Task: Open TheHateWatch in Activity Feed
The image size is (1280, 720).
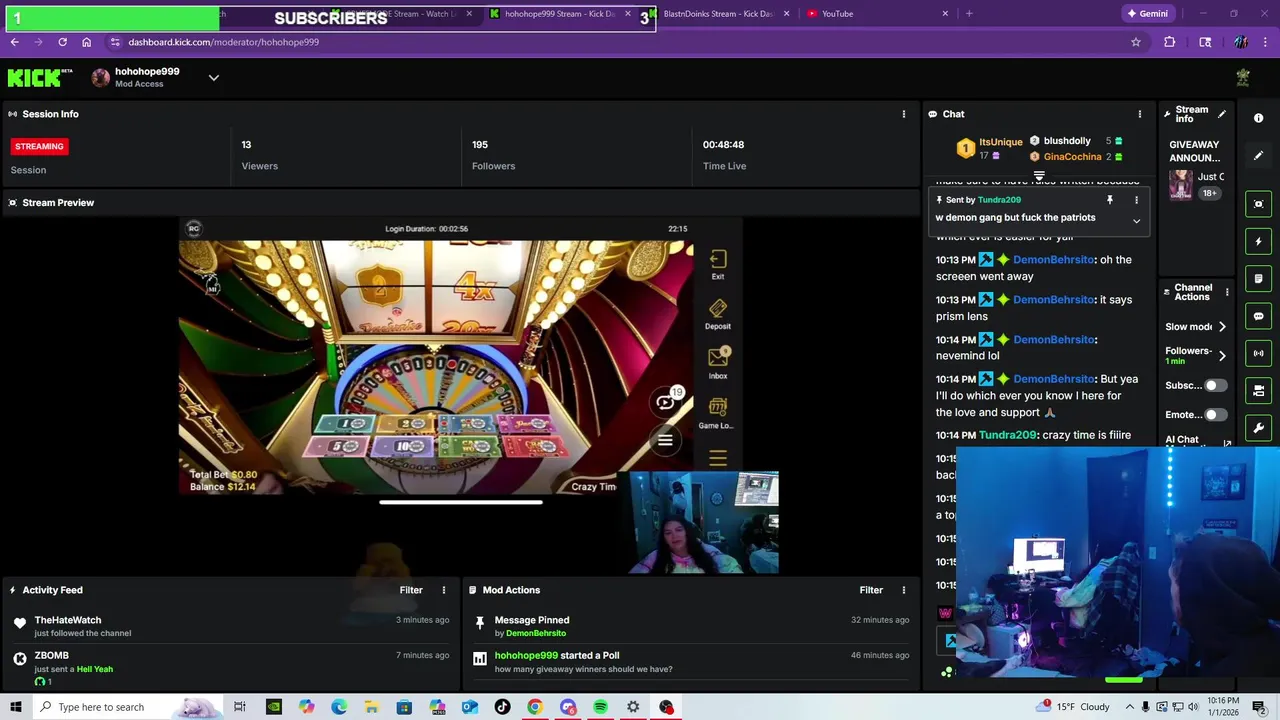Action: (x=68, y=620)
